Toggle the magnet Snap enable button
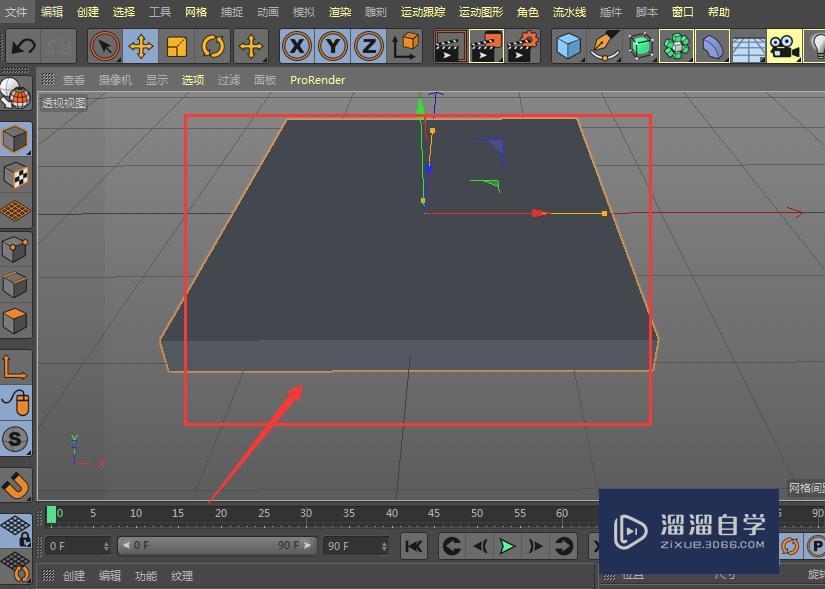 (15, 485)
